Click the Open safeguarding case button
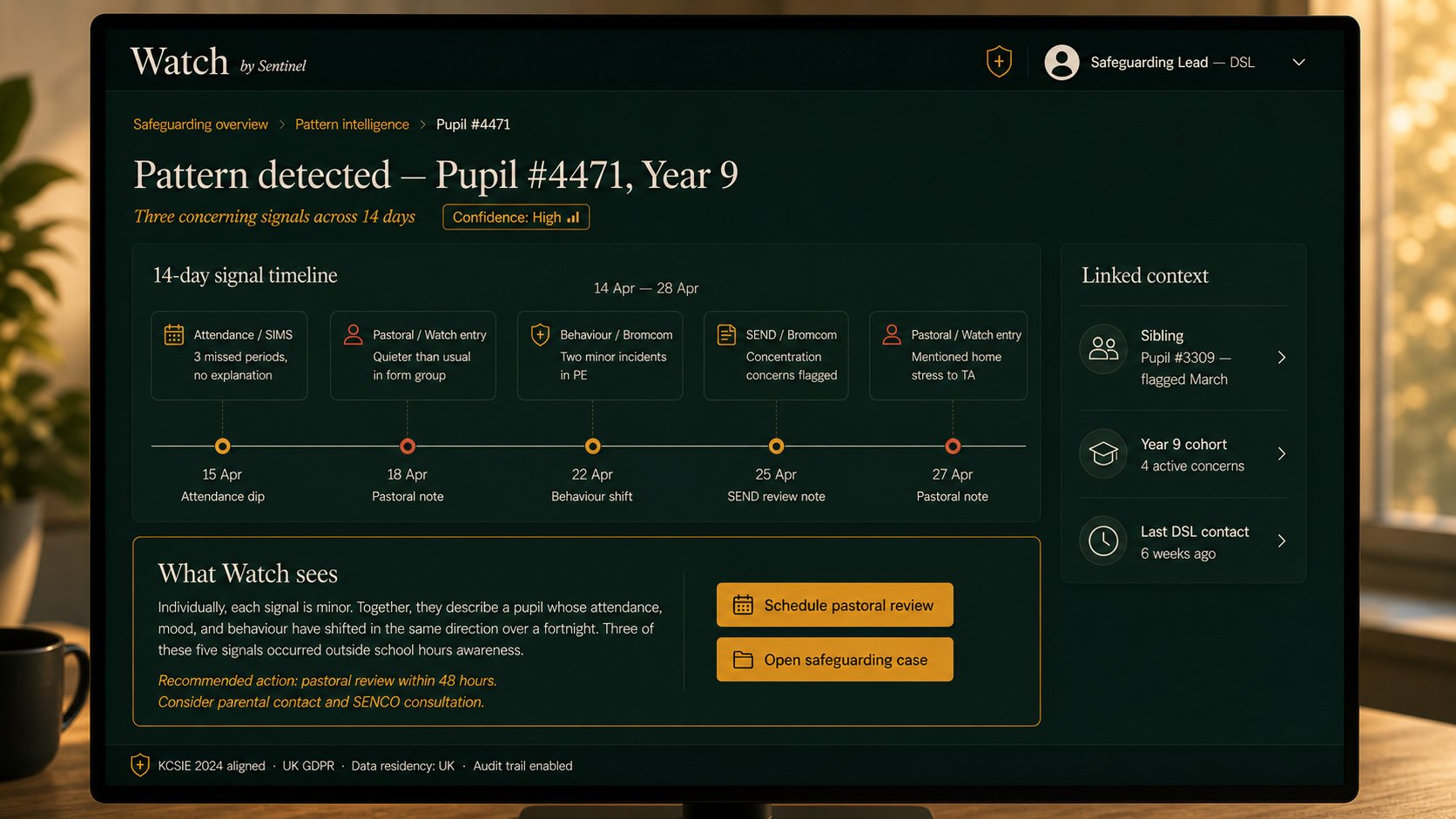The width and height of the screenshot is (1456, 819). 834,660
